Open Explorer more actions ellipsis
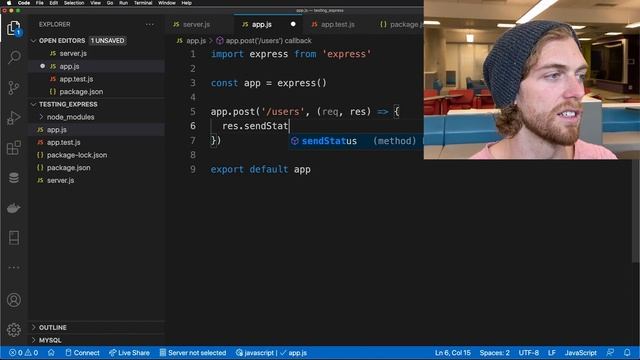Screen dimensions: 640x360 coord(150,24)
